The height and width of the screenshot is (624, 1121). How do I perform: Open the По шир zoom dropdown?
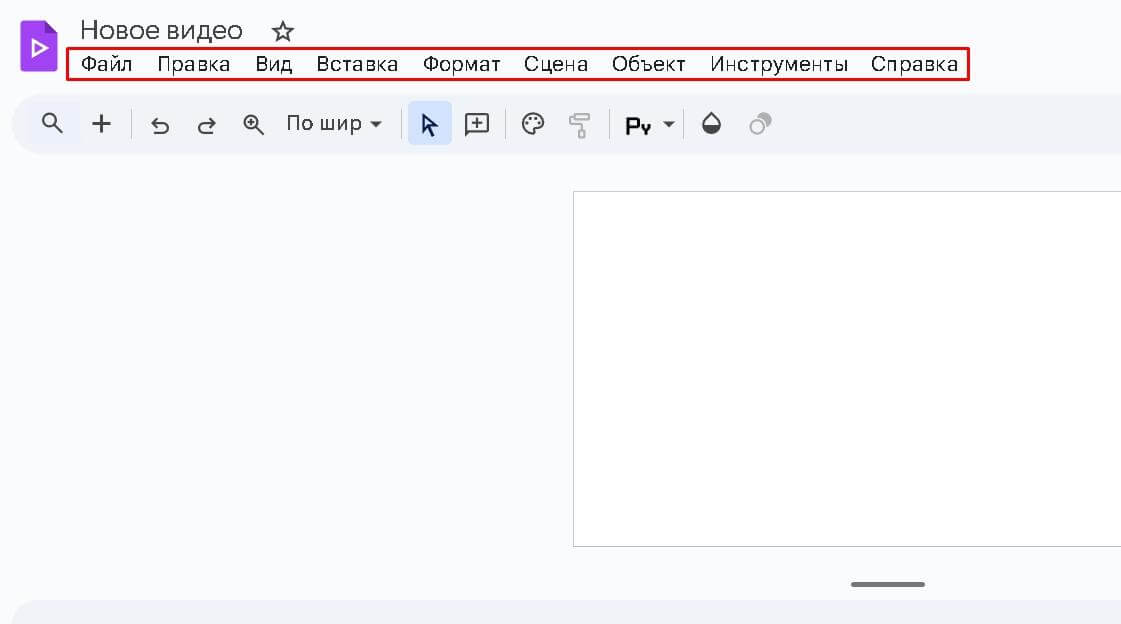(x=334, y=124)
